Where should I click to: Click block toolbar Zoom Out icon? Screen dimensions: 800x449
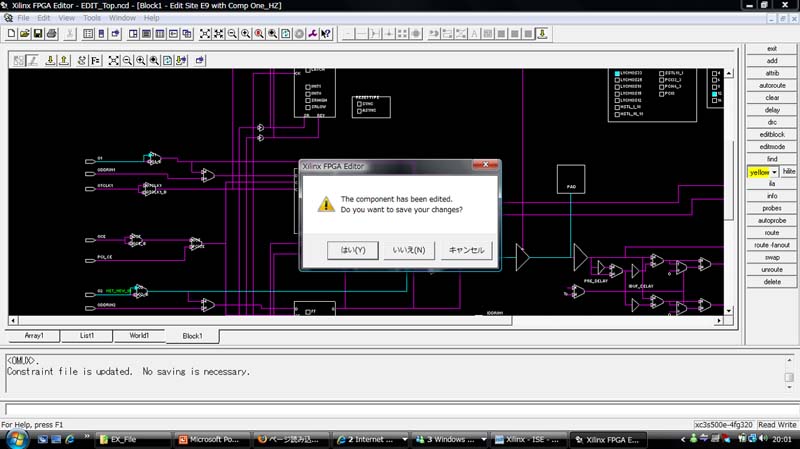(127, 61)
